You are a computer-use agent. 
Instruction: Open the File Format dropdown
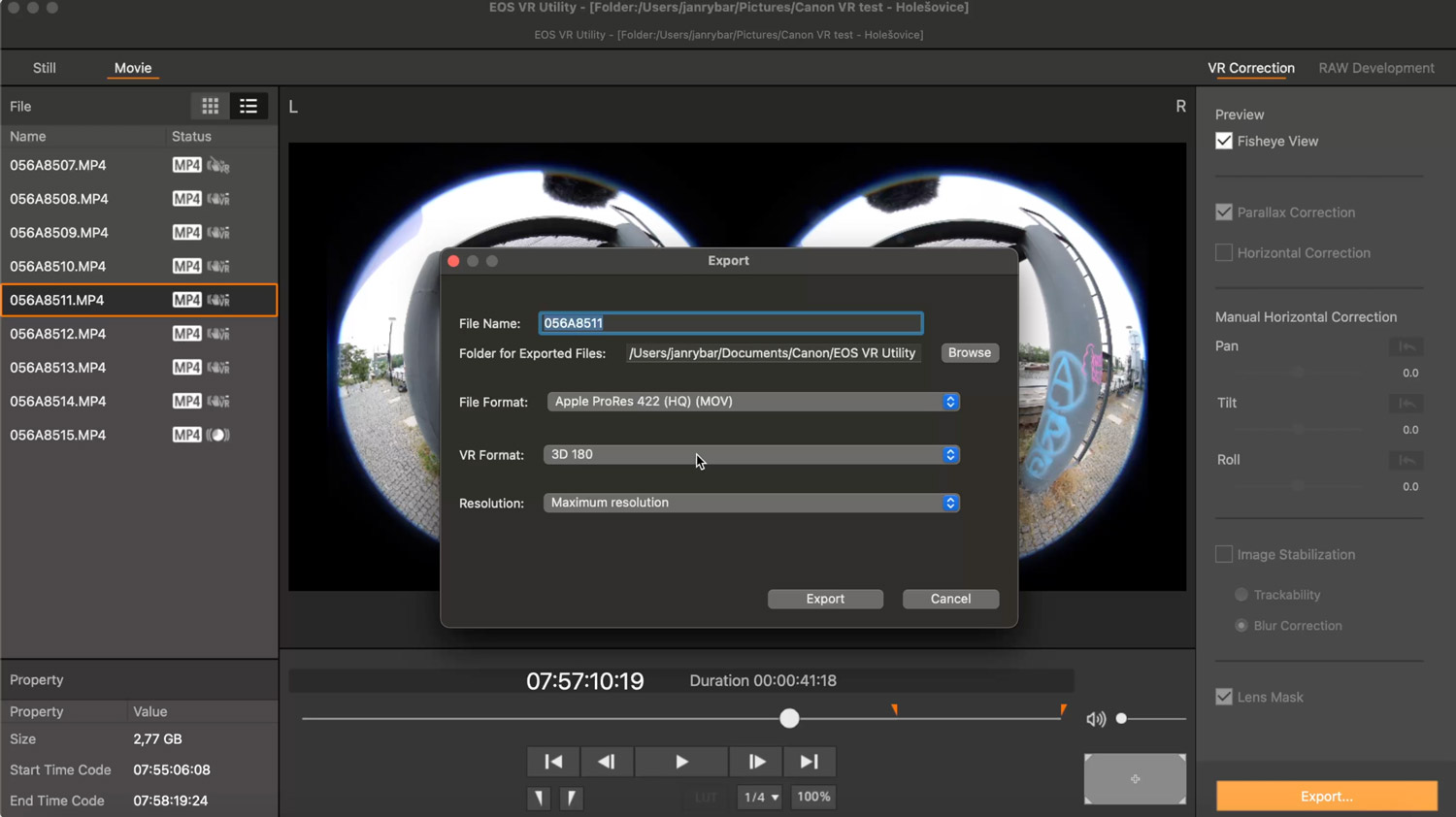click(753, 402)
